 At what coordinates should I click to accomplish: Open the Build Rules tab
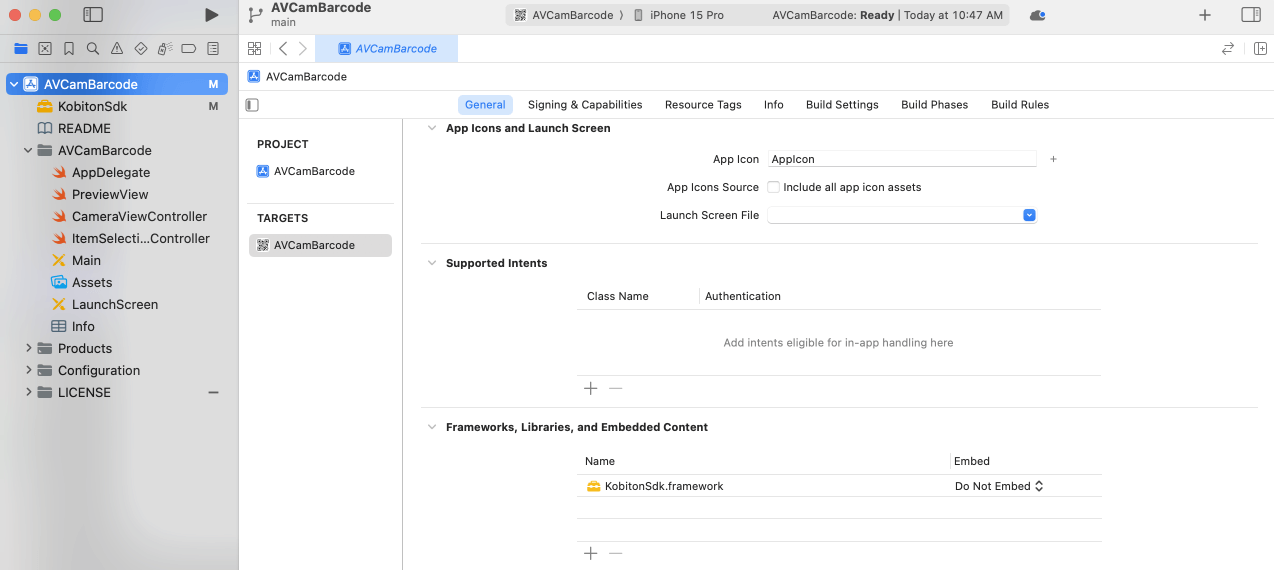pos(1020,104)
